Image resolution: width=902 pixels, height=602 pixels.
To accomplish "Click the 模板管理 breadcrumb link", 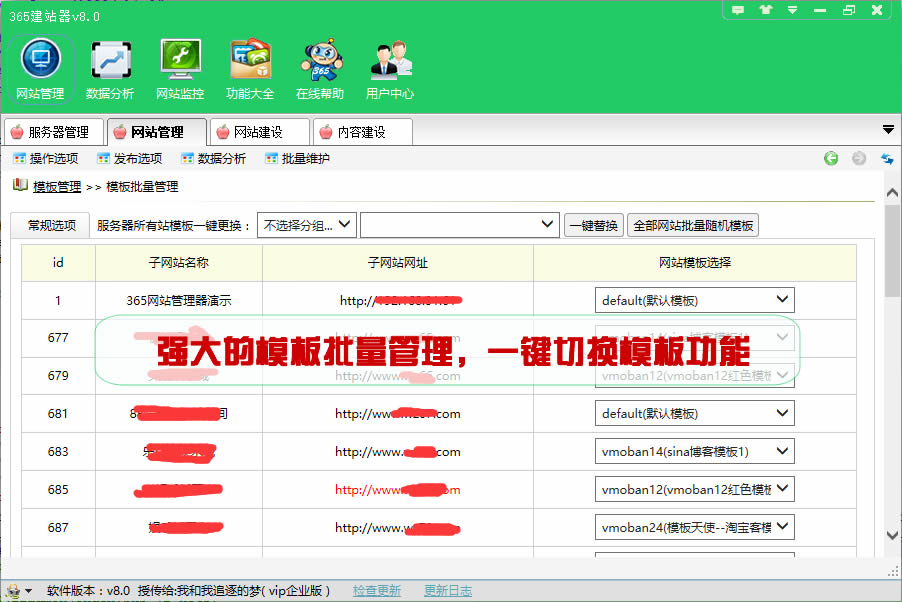I will pos(57,186).
